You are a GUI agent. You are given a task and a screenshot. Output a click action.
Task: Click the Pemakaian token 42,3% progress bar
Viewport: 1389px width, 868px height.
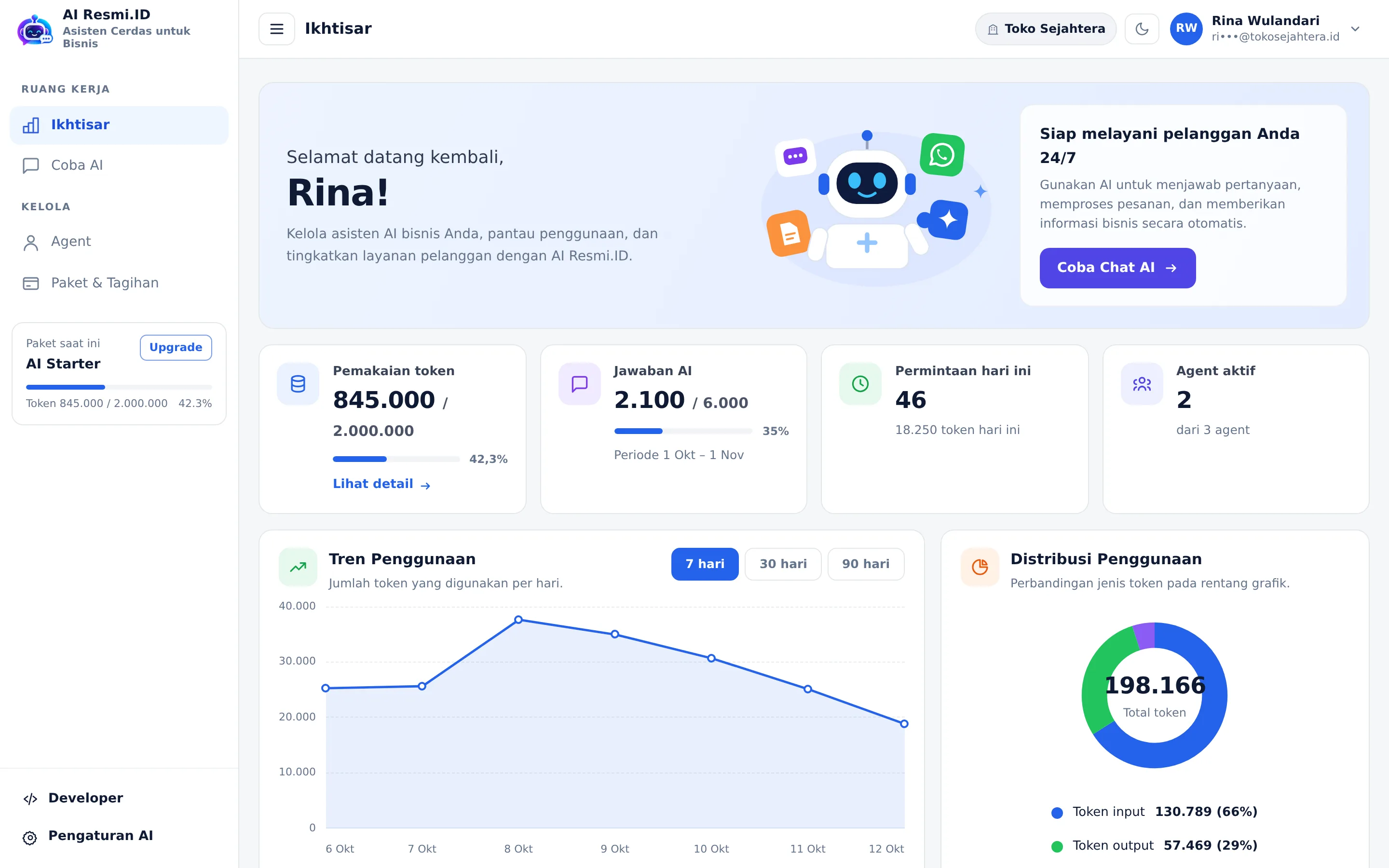[x=396, y=459]
